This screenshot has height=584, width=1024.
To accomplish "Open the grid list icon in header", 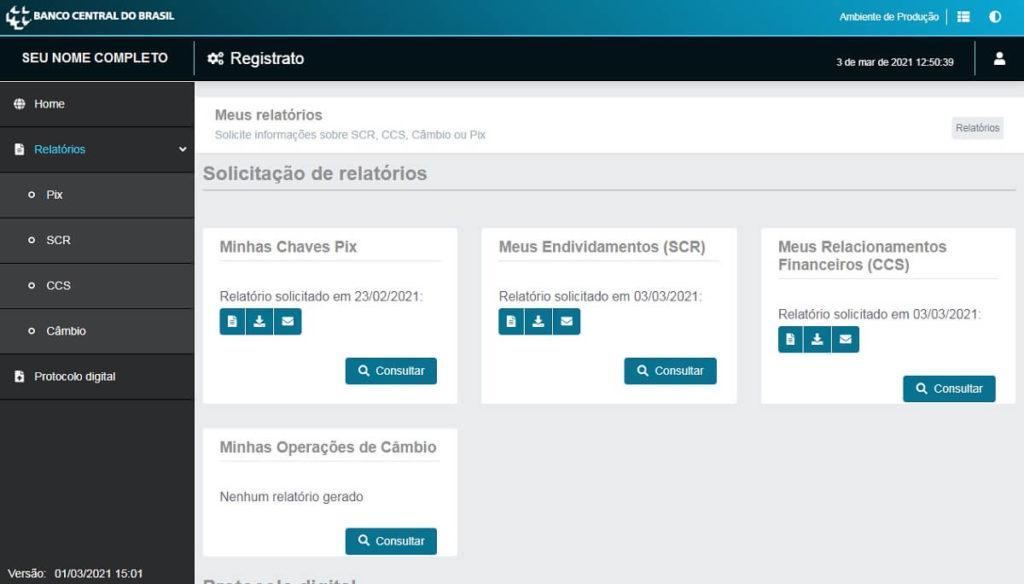I will pos(963,17).
